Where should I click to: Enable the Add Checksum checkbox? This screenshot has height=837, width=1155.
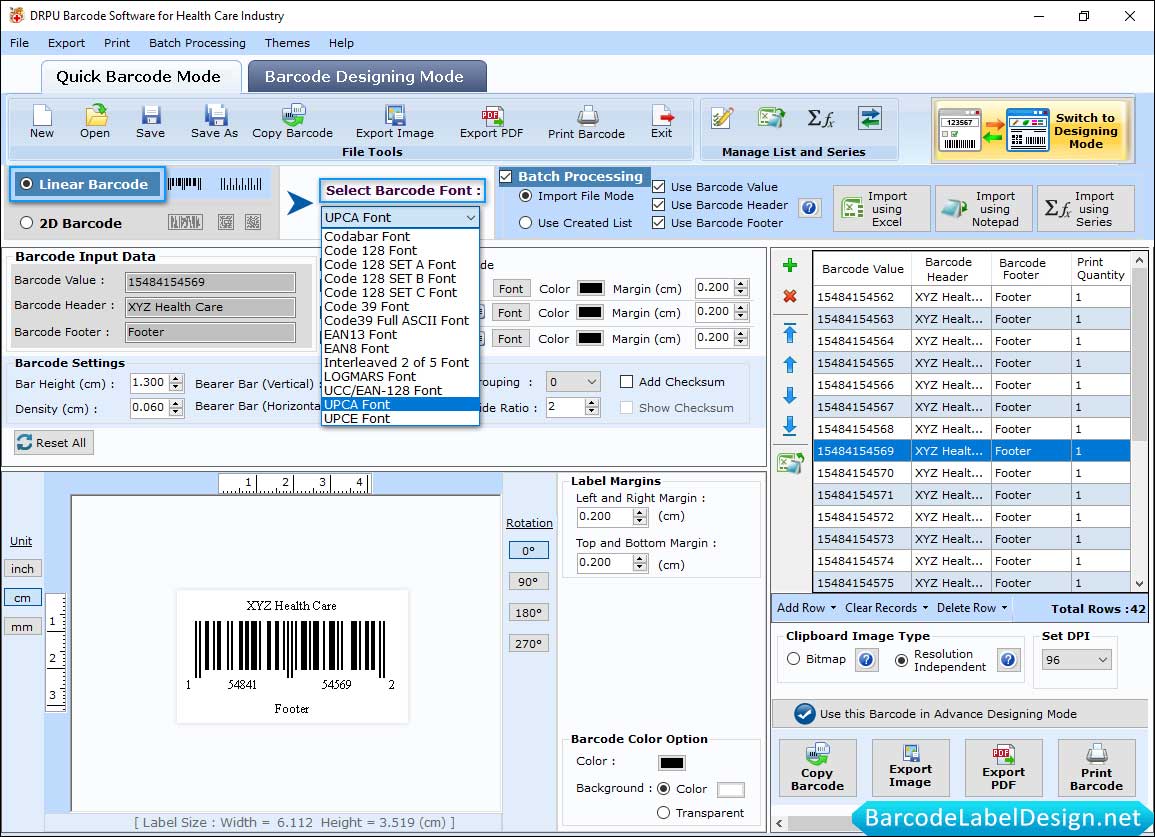click(x=626, y=382)
